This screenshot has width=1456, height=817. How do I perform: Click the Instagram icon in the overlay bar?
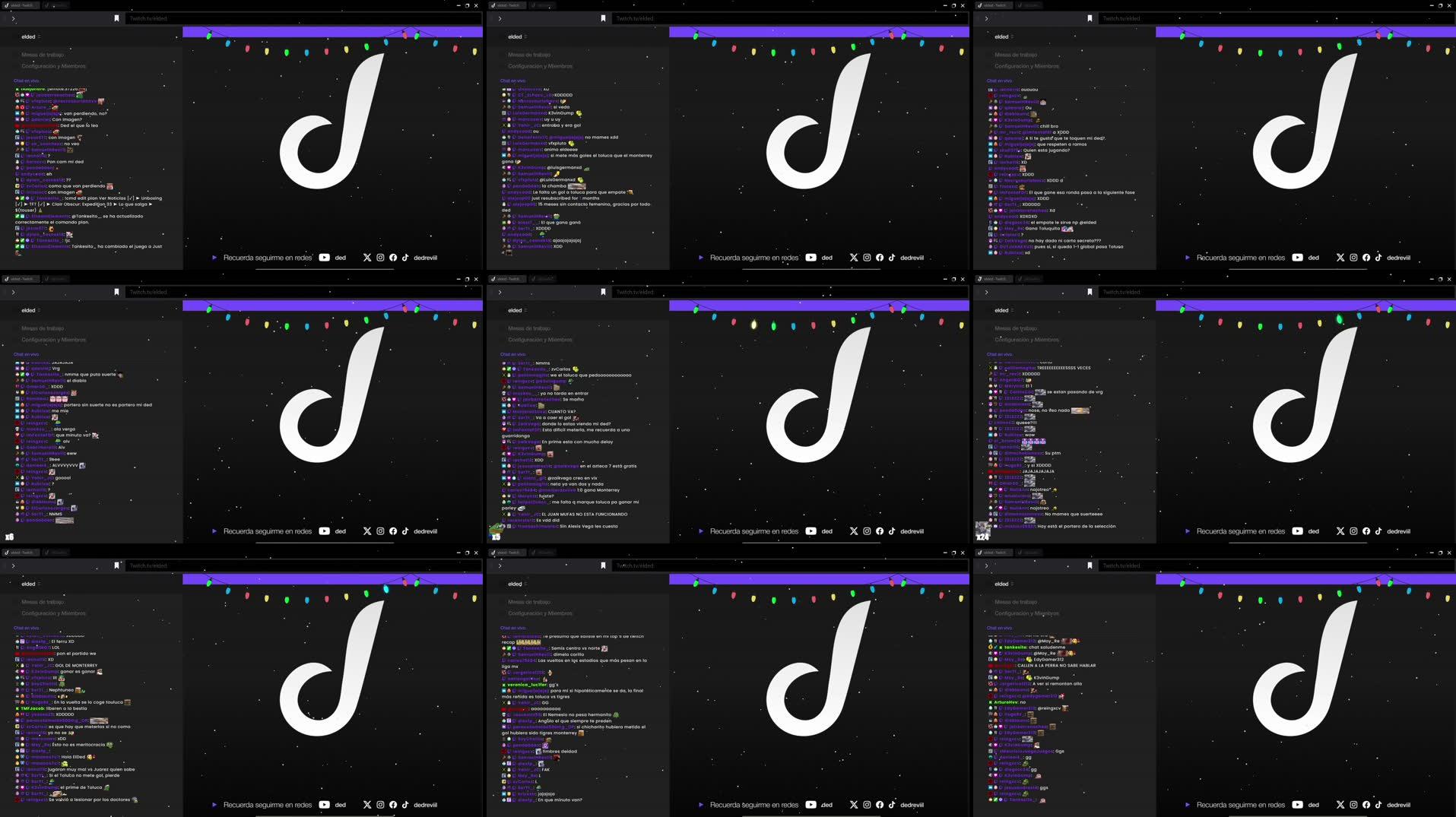[380, 257]
